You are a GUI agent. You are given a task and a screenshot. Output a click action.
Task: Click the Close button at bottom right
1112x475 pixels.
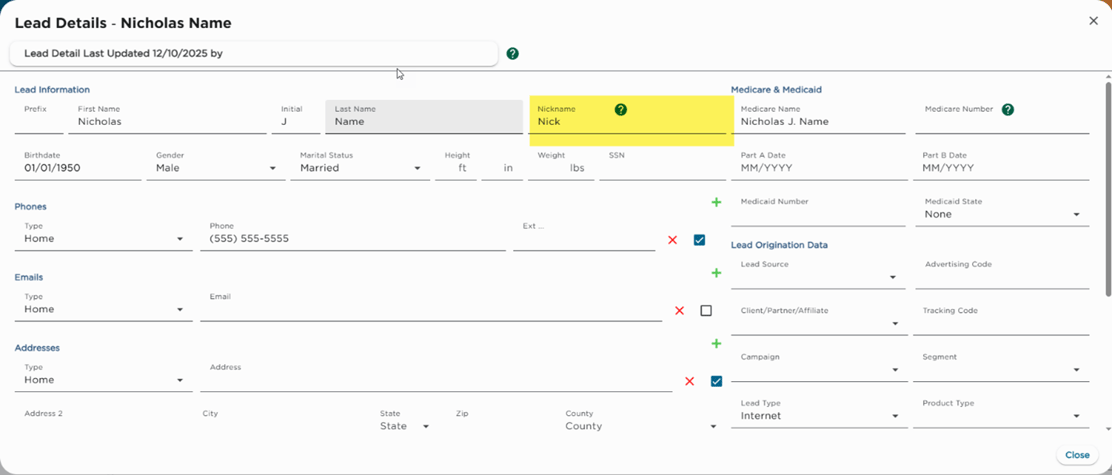click(1077, 455)
